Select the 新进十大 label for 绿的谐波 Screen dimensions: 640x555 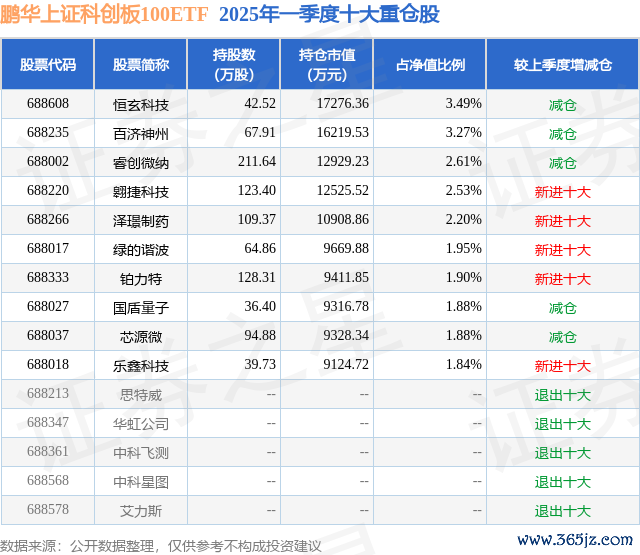tap(562, 249)
